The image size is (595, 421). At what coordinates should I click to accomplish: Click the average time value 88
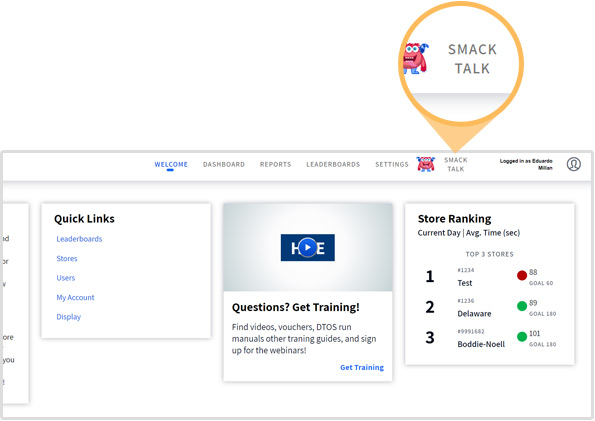pos(533,272)
